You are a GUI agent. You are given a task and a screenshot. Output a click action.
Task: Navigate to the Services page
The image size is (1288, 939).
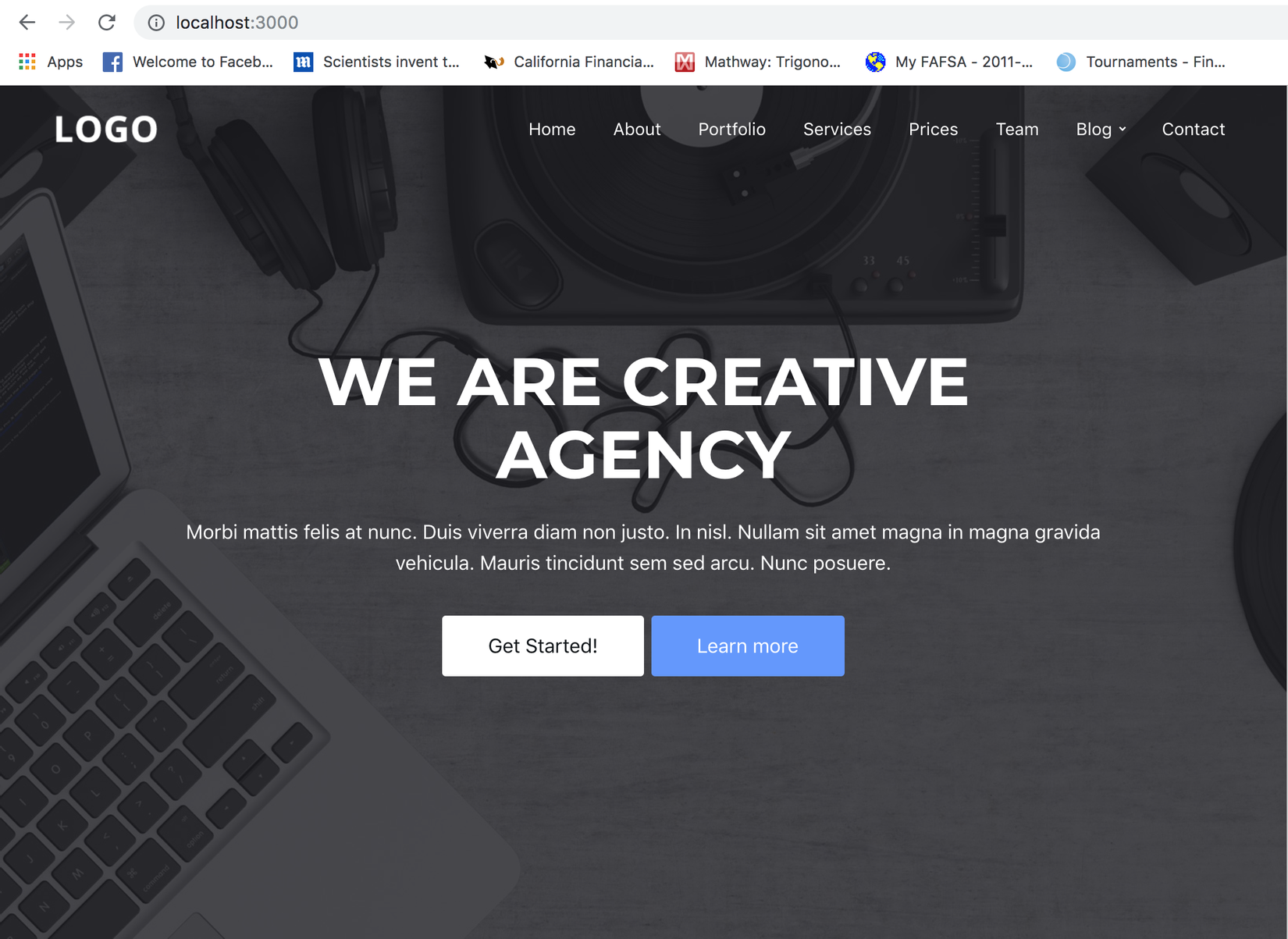click(837, 130)
